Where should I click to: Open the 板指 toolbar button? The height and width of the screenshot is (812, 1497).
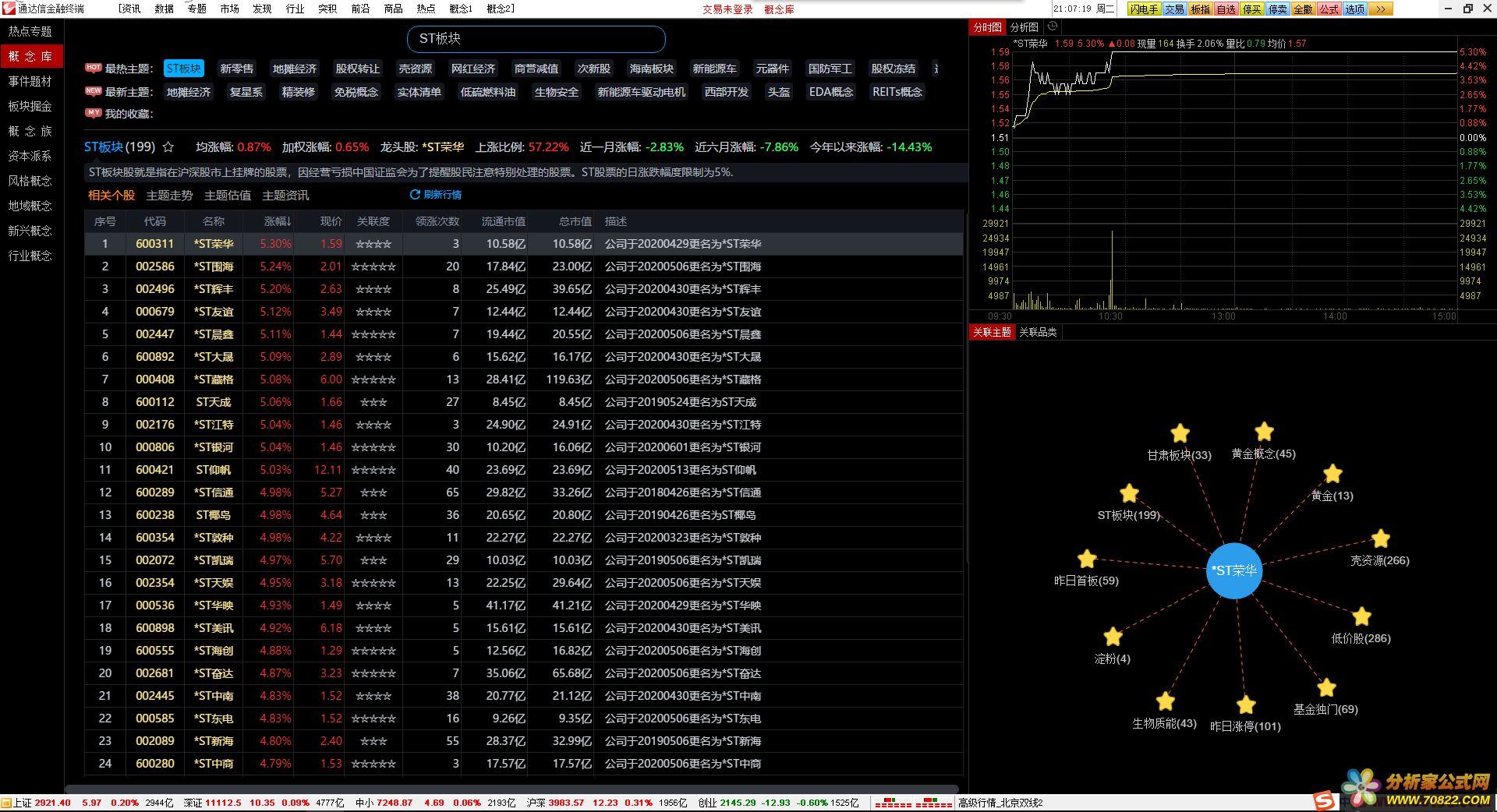coord(1201,9)
